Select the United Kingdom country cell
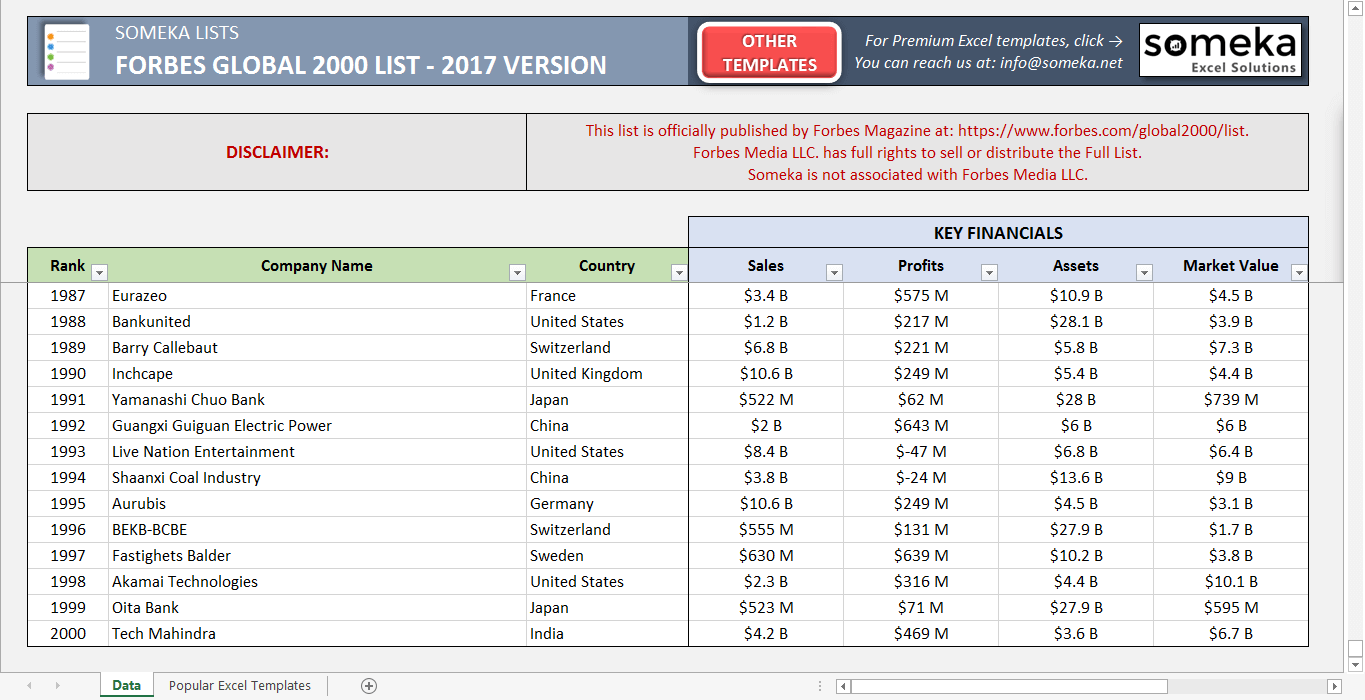This screenshot has width=1365, height=700. point(607,374)
